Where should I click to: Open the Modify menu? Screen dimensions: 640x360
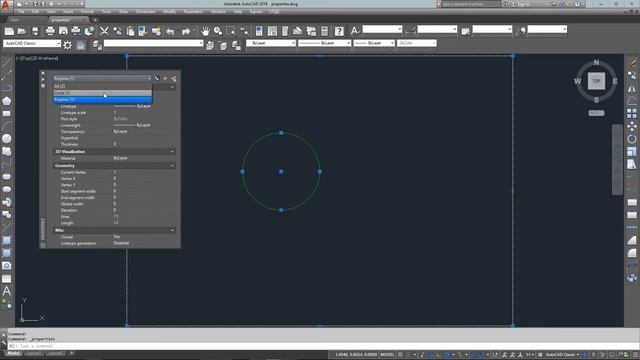click(169, 12)
